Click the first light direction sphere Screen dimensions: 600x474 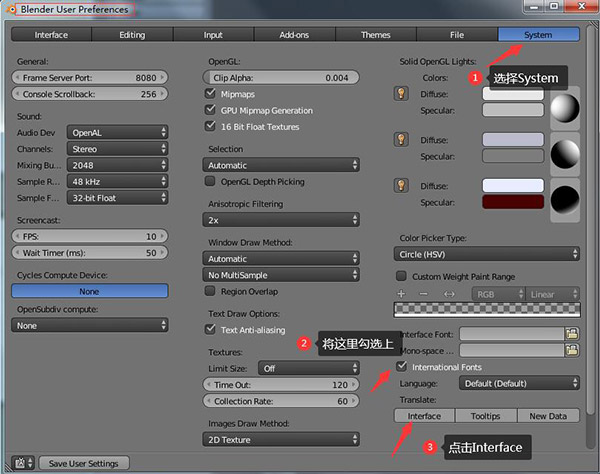[x=566, y=109]
